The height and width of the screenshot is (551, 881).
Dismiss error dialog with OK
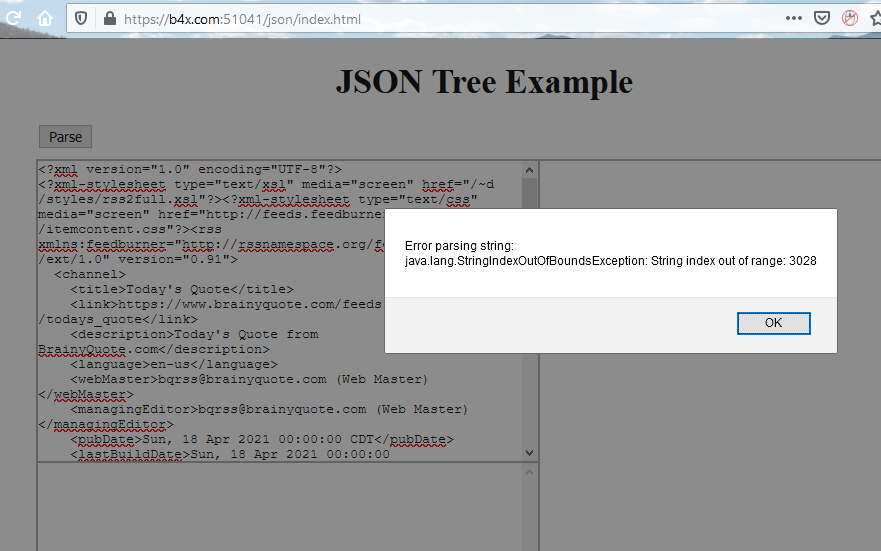click(x=773, y=323)
